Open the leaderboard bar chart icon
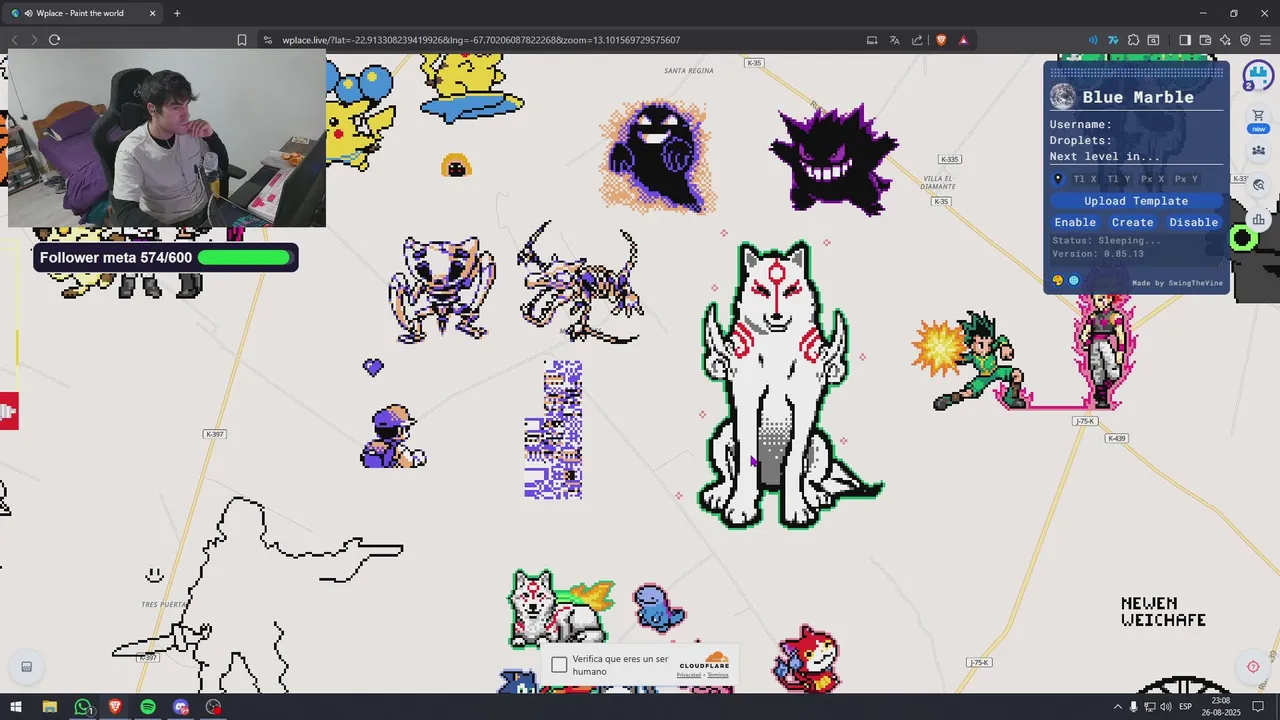Viewport: 1280px width, 720px height. click(1258, 220)
